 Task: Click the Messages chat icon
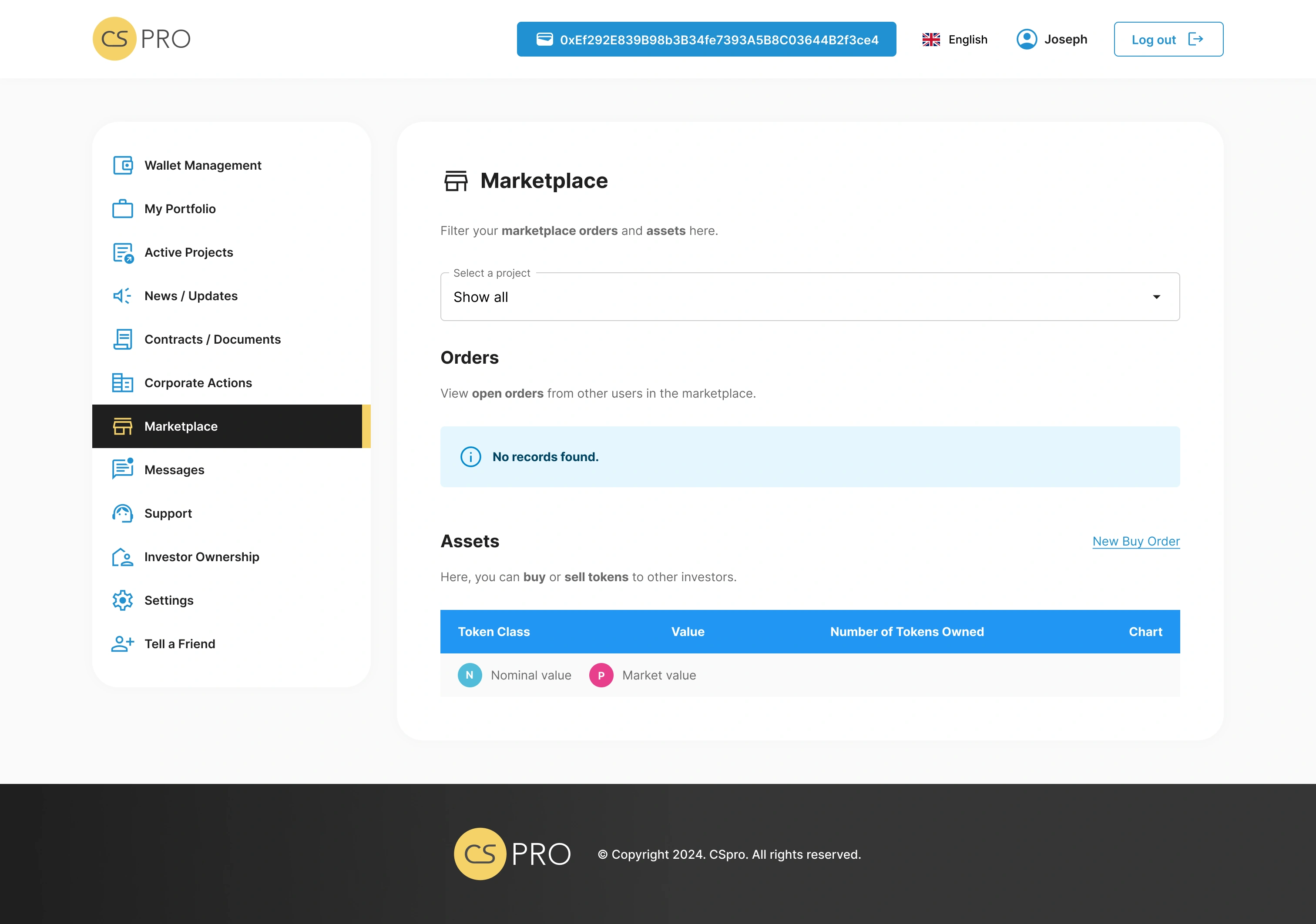[x=123, y=469]
